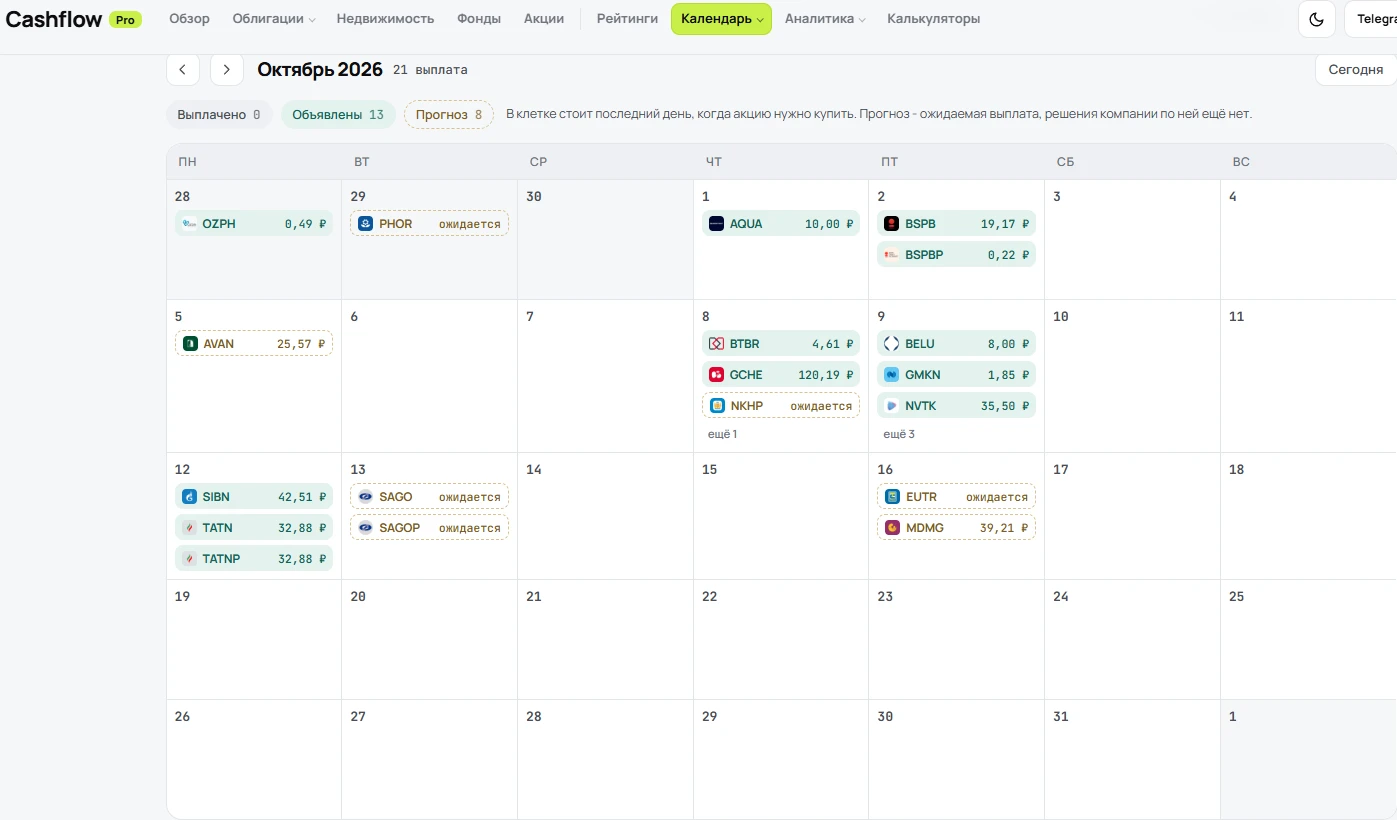Show more payouts via 'ещё 3'
Viewport: 1397px width, 820px height.
tap(899, 434)
